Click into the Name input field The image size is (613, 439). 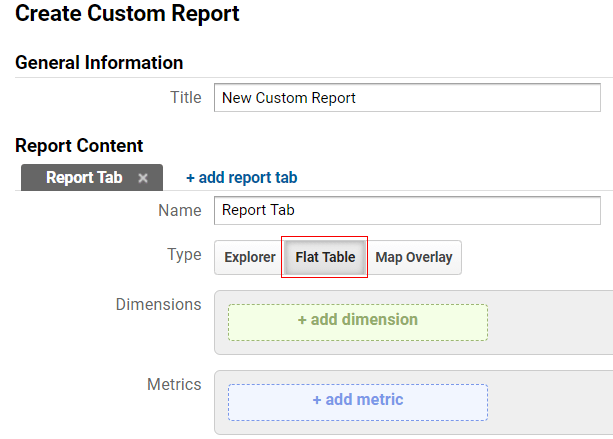tap(407, 210)
